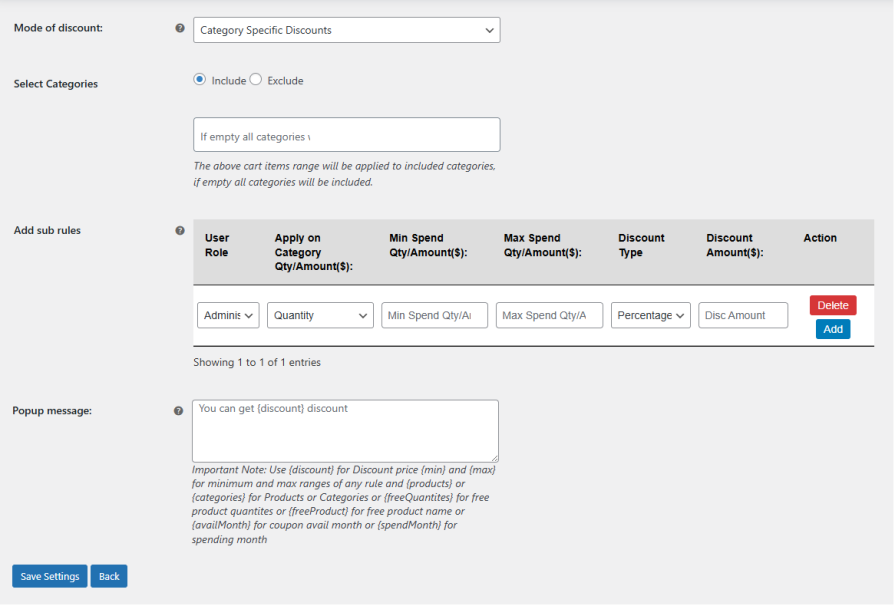Viewport: 895px width, 606px height.
Task: Click the Max Spend Qty/Amount field
Action: tap(549, 315)
